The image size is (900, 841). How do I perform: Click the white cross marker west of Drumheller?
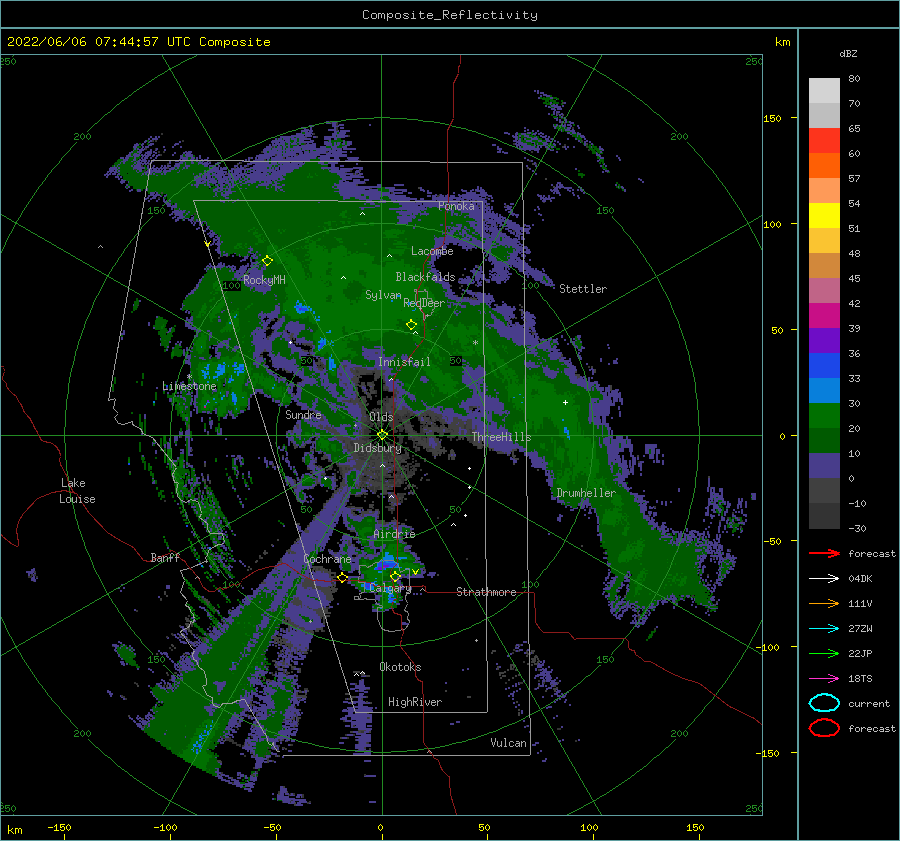pyautogui.click(x=565, y=402)
